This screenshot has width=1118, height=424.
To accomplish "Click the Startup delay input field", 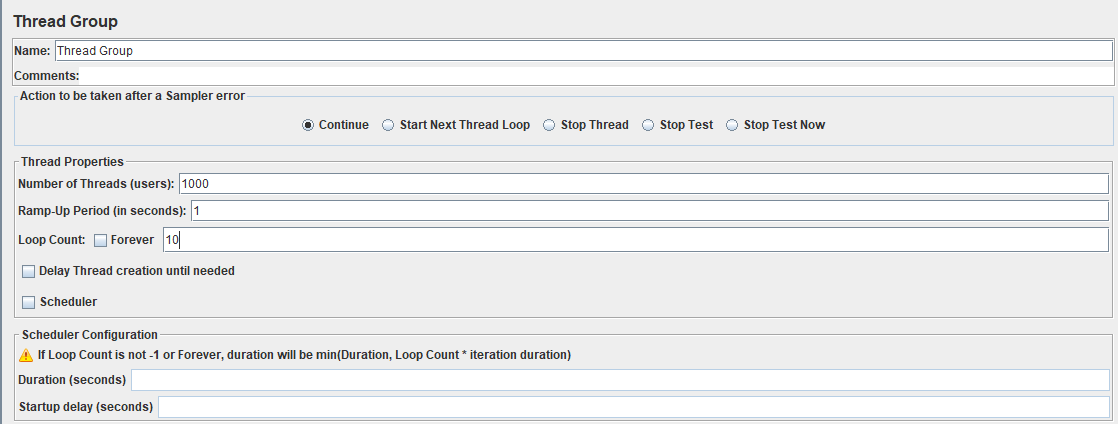I will [633, 407].
